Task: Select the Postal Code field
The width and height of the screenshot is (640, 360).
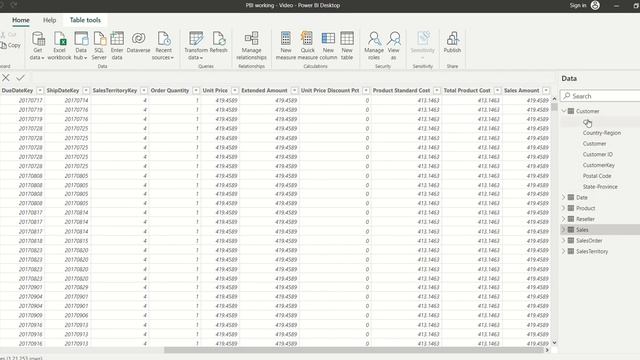Action: [597, 176]
